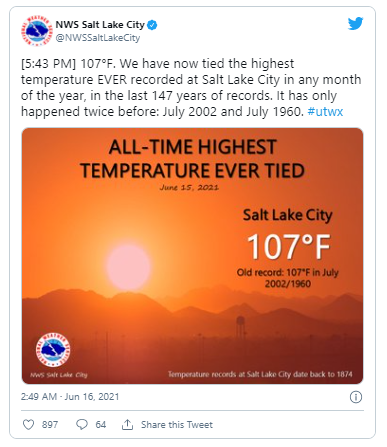
Task: Click the NWS Salt Lake City profile avatar
Action: pyautogui.click(x=36, y=31)
